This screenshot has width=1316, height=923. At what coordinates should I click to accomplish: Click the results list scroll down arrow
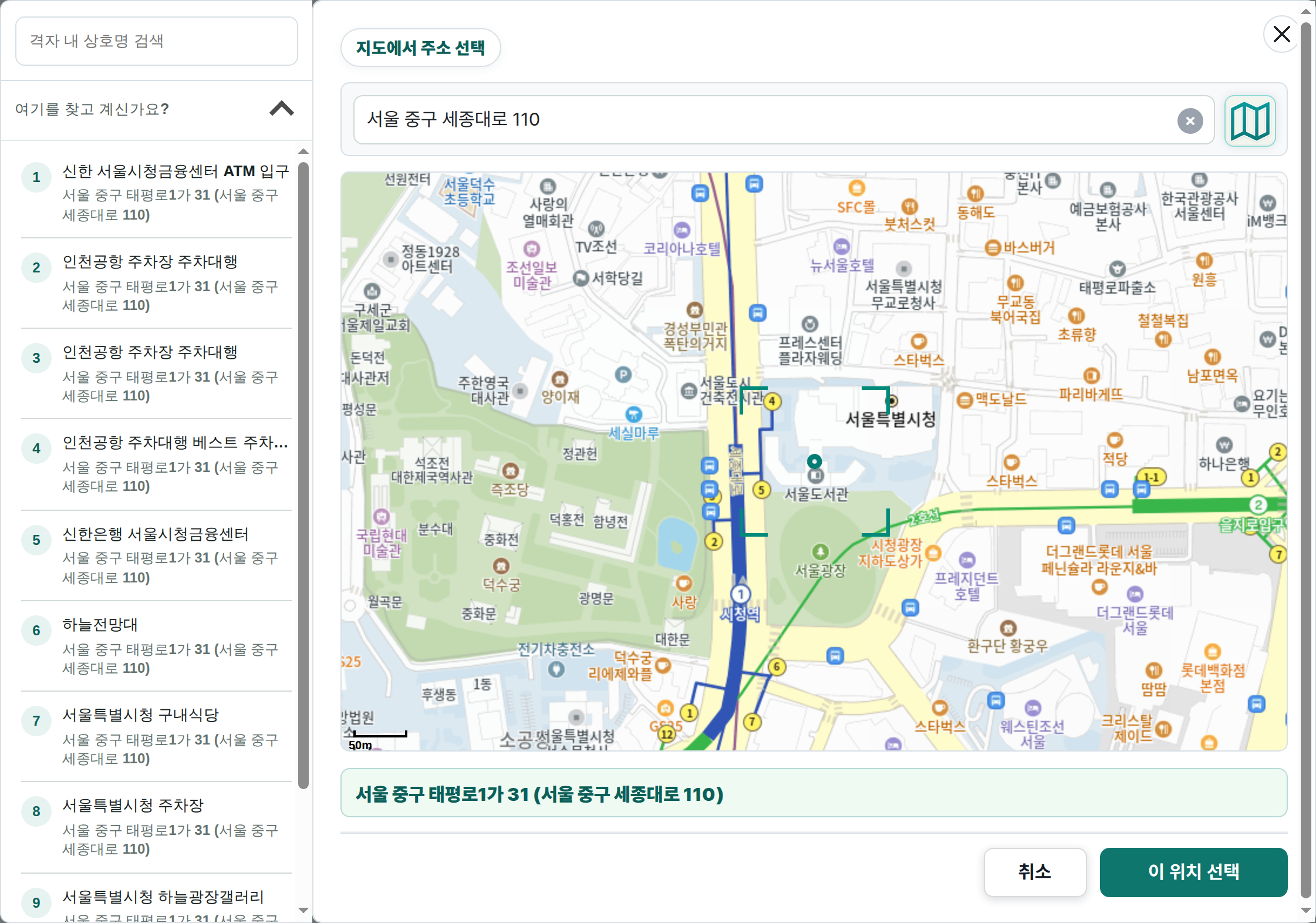(x=303, y=910)
